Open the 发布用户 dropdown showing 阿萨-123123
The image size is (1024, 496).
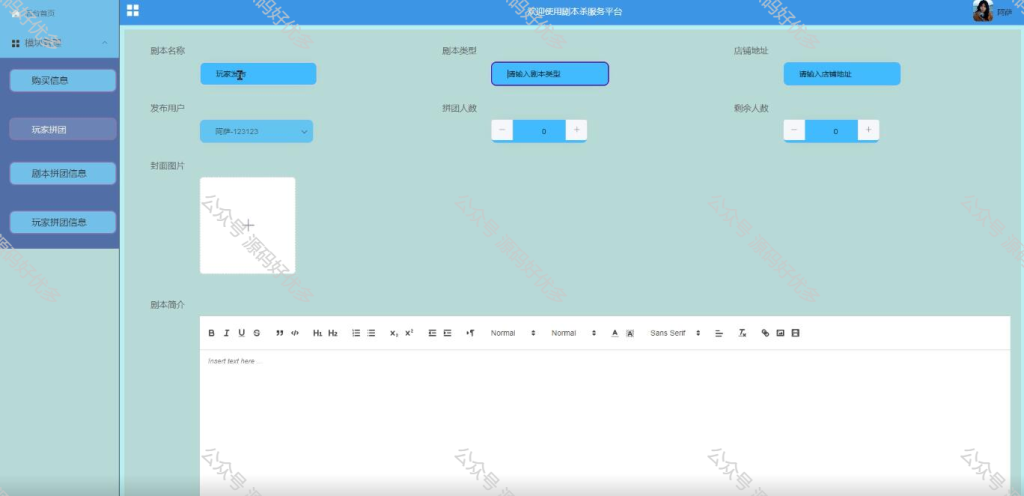(x=256, y=131)
